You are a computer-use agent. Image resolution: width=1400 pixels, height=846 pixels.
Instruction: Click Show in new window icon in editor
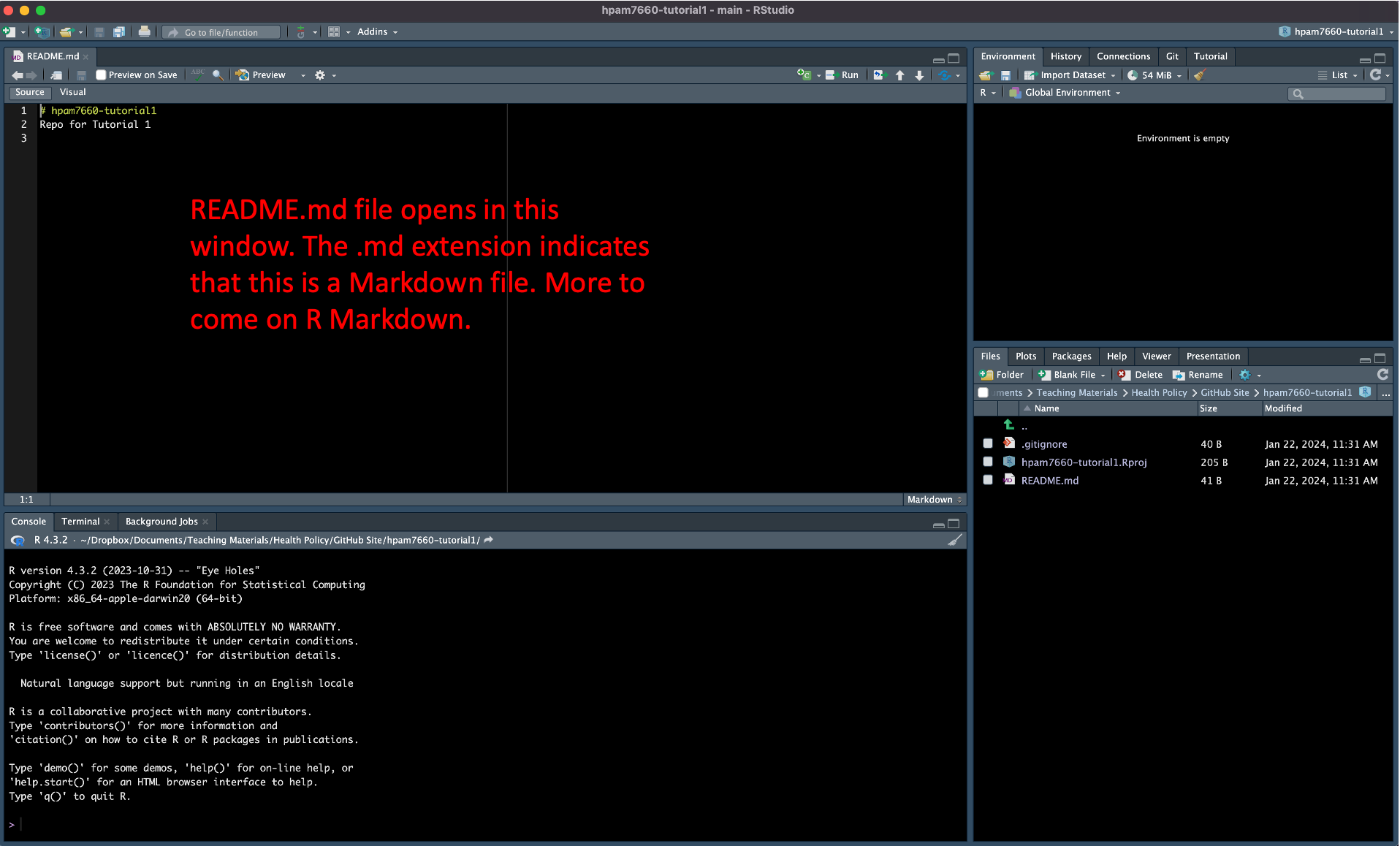(x=56, y=75)
